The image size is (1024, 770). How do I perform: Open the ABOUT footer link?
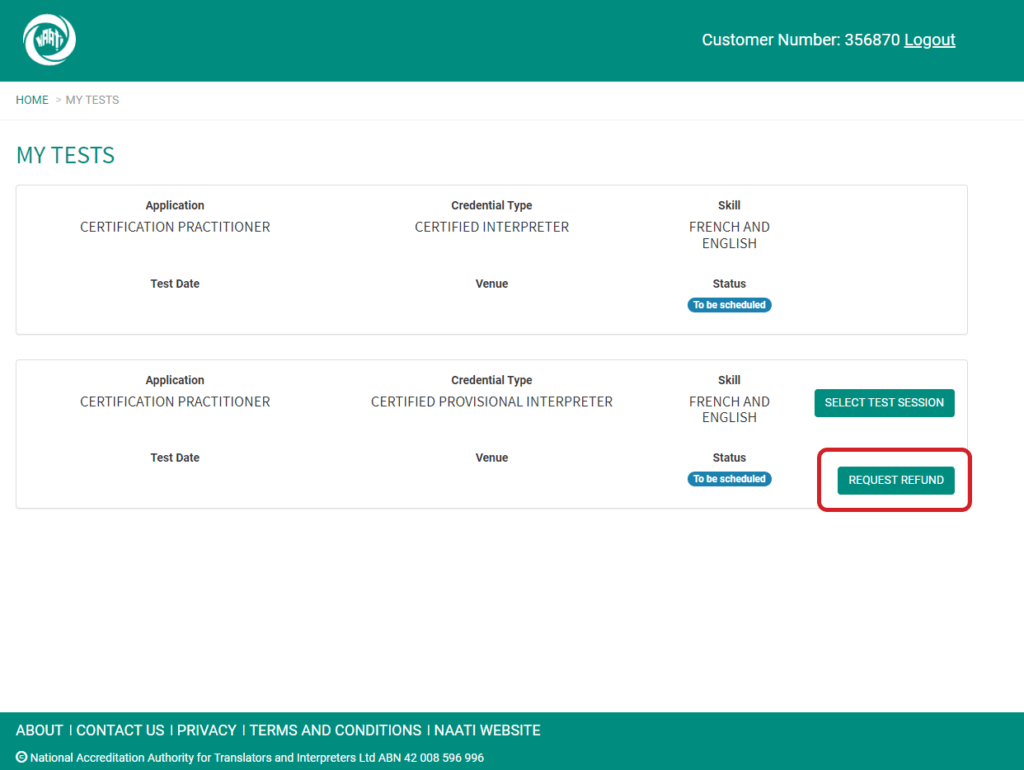[40, 730]
